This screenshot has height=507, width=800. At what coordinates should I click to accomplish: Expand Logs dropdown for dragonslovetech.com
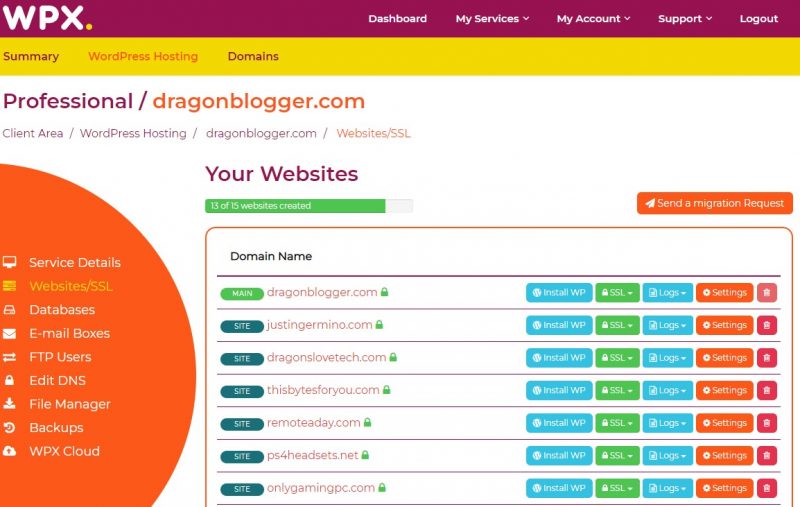[x=667, y=358]
